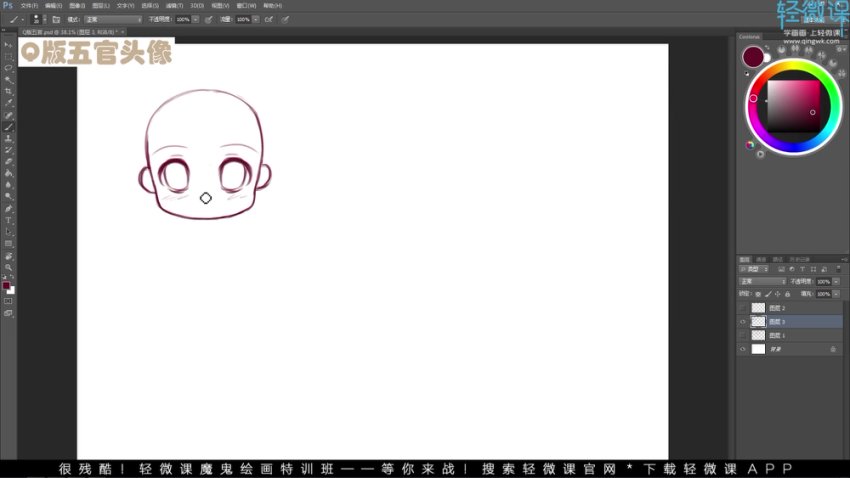This screenshot has height=478, width=850.
Task: Select the Eraser tool
Action: pyautogui.click(x=8, y=162)
